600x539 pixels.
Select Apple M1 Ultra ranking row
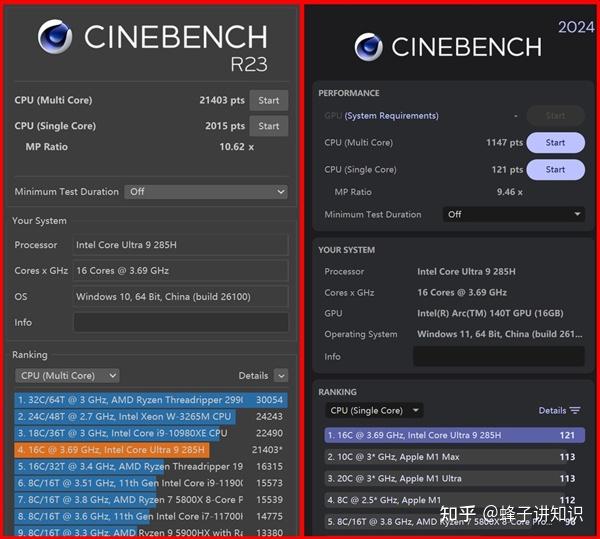point(455,479)
